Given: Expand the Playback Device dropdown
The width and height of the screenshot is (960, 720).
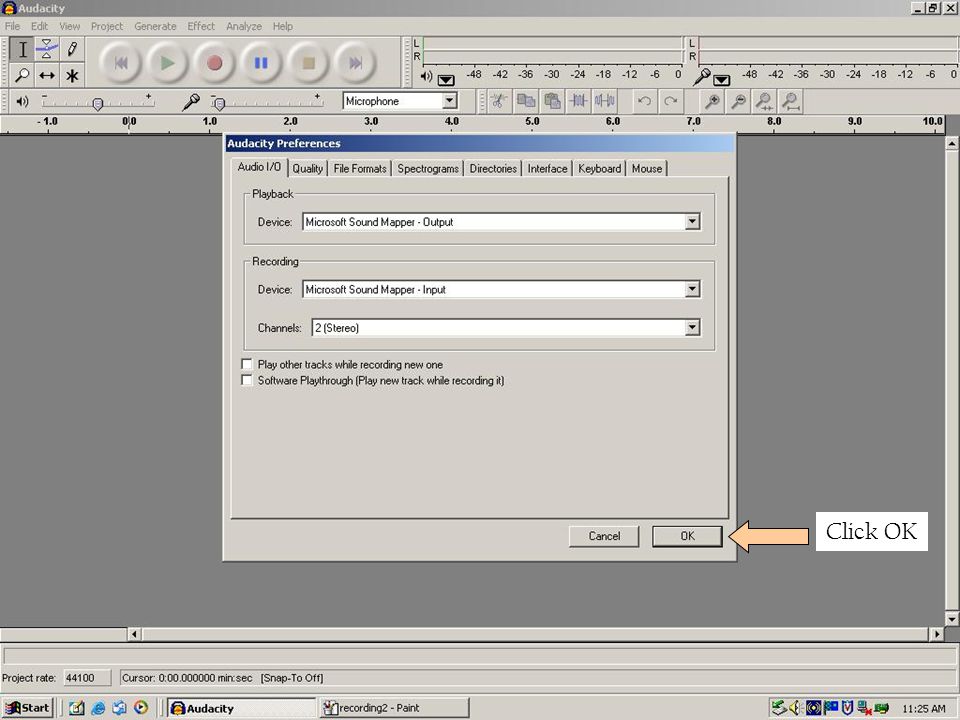Looking at the screenshot, I should click(692, 222).
